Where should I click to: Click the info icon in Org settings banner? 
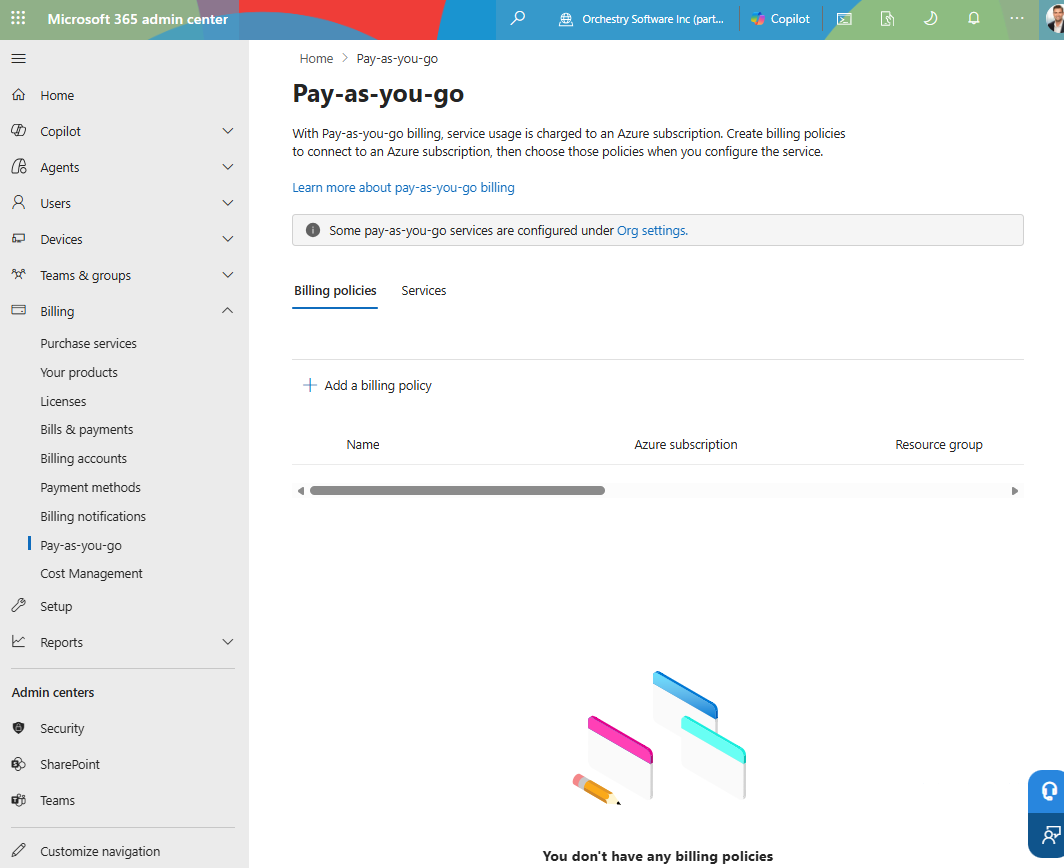[313, 230]
